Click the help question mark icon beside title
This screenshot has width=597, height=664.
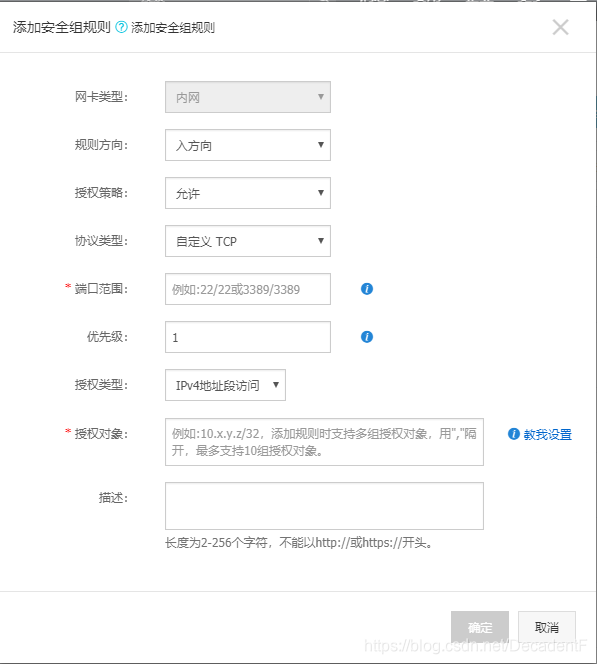click(121, 28)
